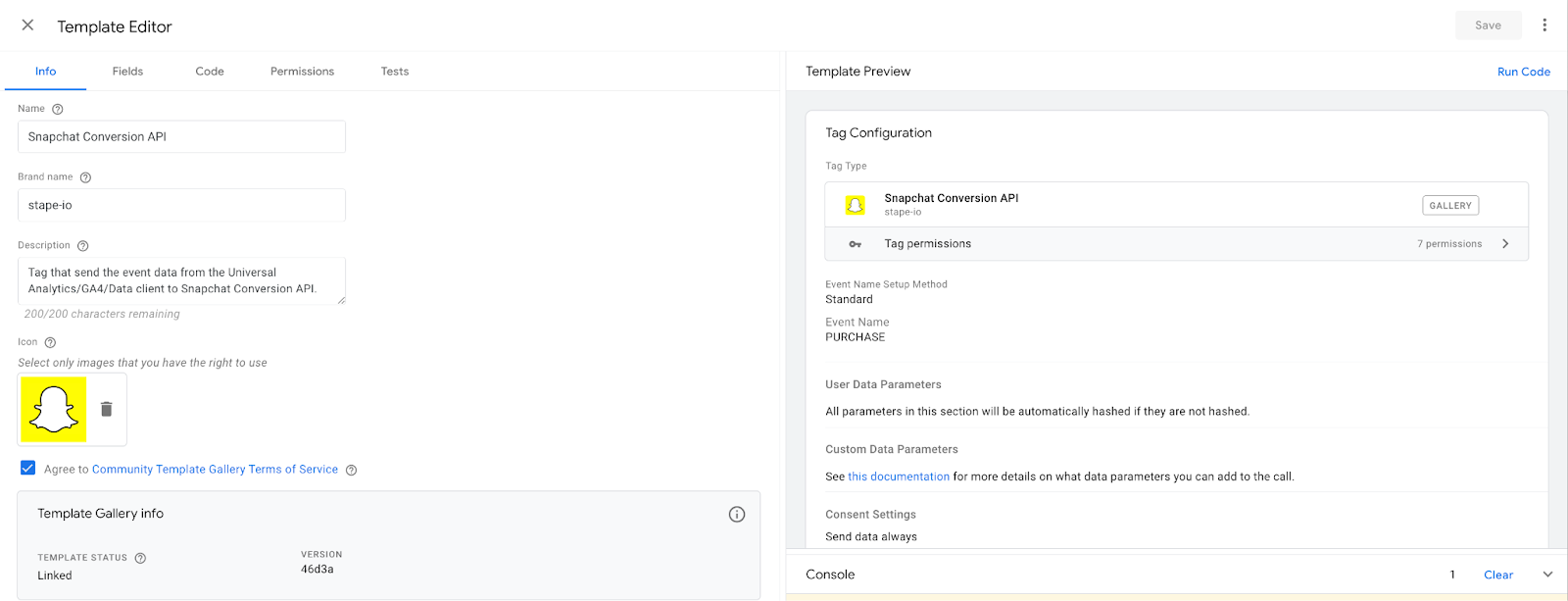The image size is (1568, 601).
Task: Switch to the Info tab
Action: (x=46, y=72)
